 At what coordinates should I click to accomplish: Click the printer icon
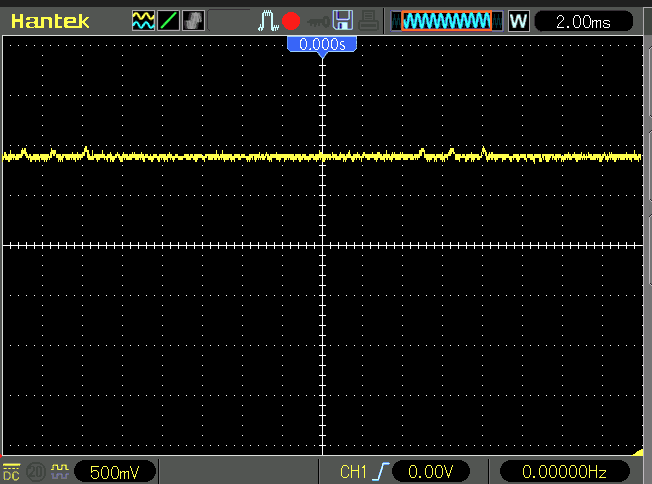[368, 20]
